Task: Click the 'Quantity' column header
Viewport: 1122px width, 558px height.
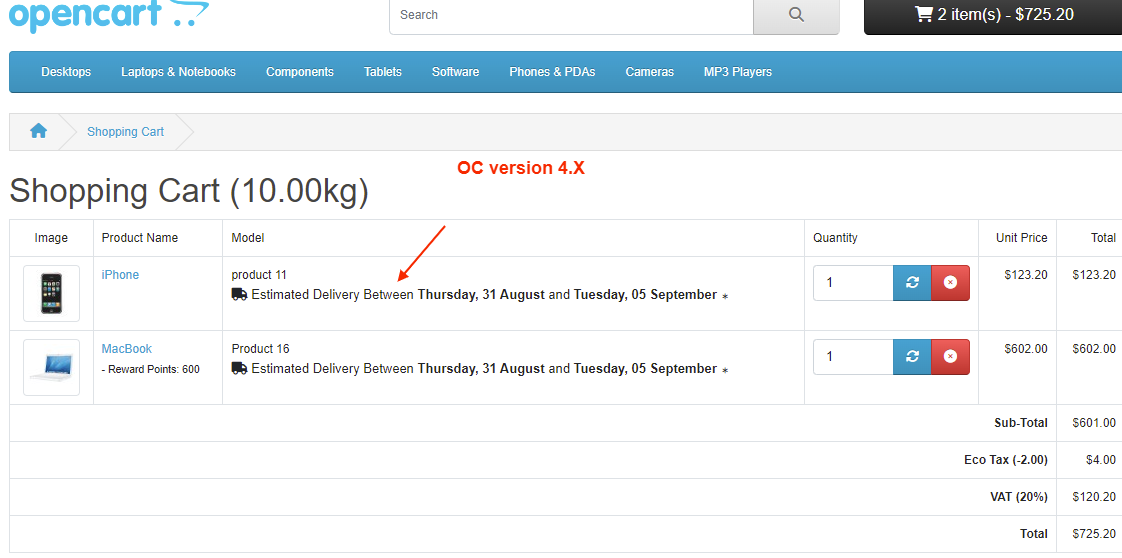Action: point(835,238)
